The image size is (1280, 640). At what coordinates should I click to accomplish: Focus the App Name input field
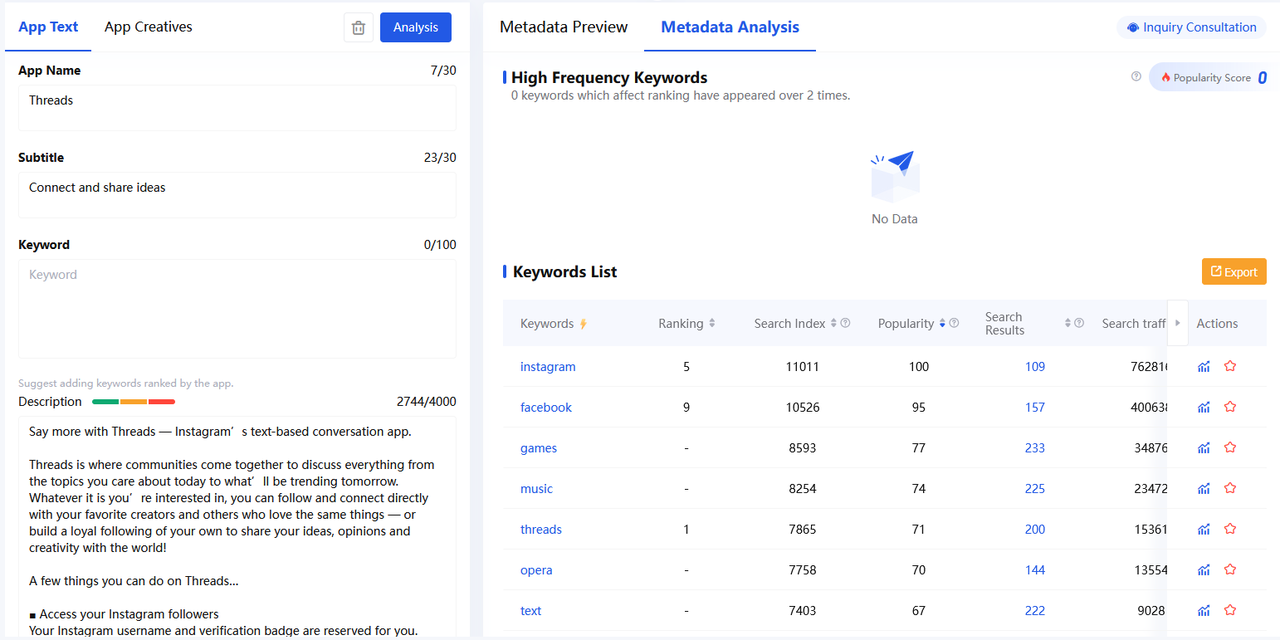pyautogui.click(x=237, y=107)
